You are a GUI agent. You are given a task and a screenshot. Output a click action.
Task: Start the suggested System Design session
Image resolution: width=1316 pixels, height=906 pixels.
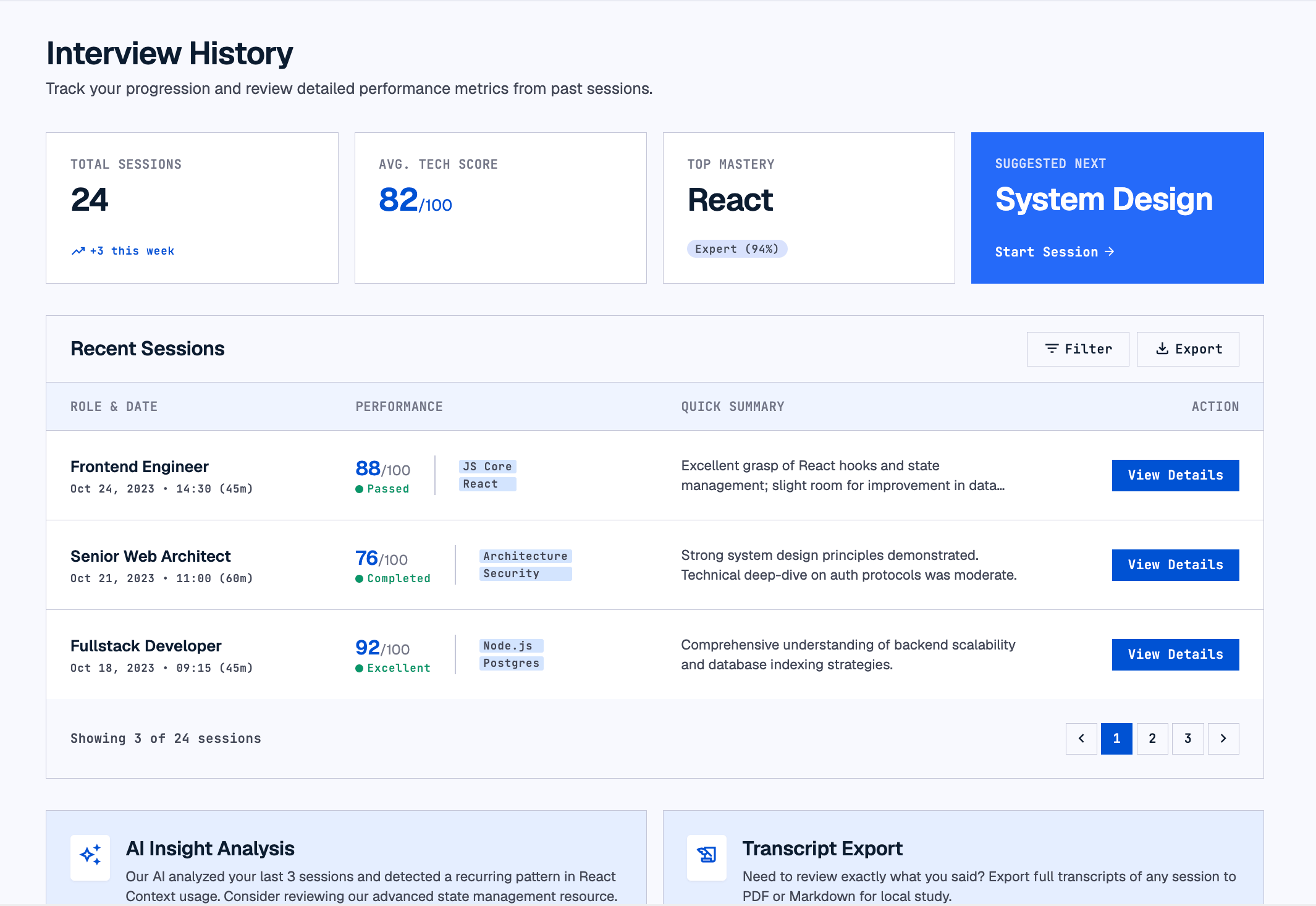click(x=1054, y=252)
